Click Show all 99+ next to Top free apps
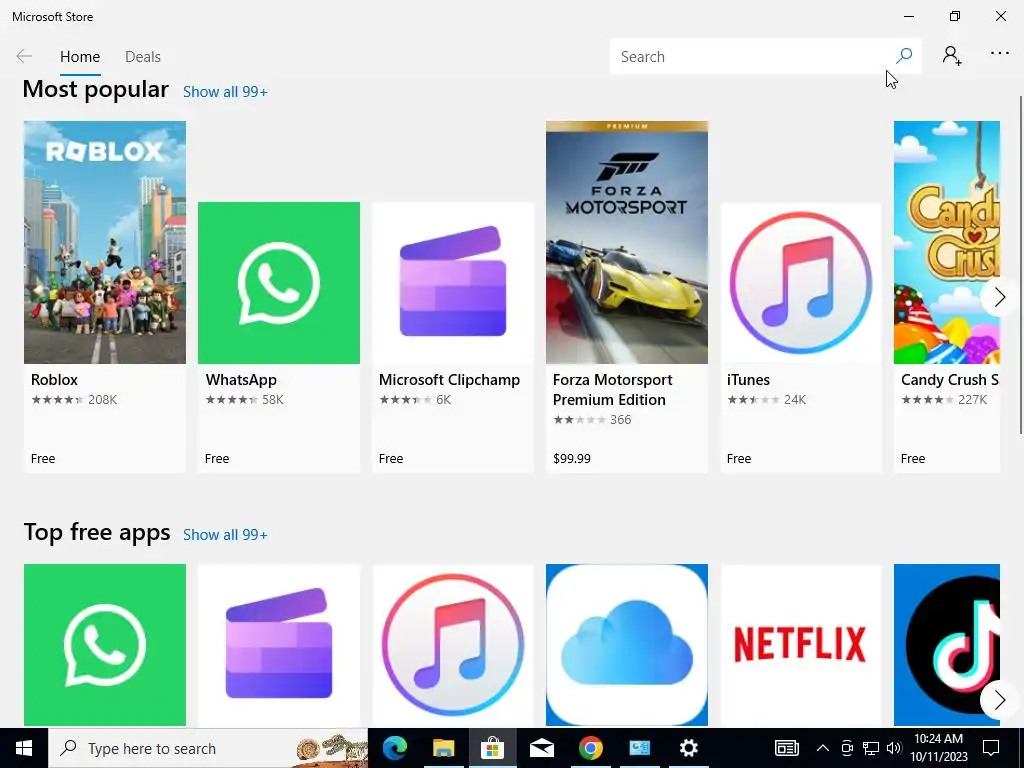 [x=225, y=535]
